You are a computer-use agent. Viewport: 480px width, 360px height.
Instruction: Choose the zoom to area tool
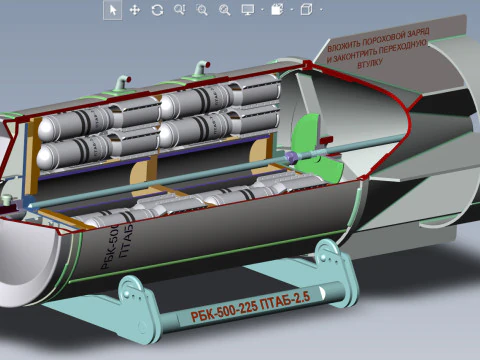pyautogui.click(x=202, y=10)
